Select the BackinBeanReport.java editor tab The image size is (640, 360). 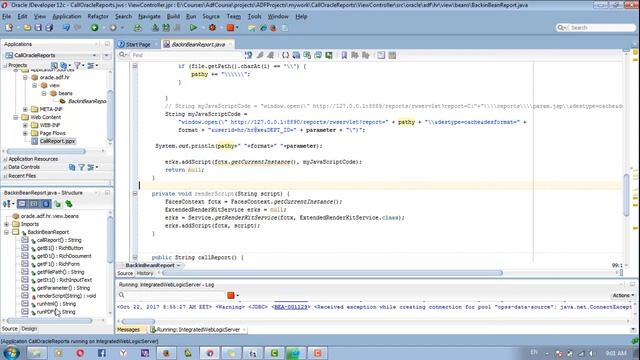198,44
